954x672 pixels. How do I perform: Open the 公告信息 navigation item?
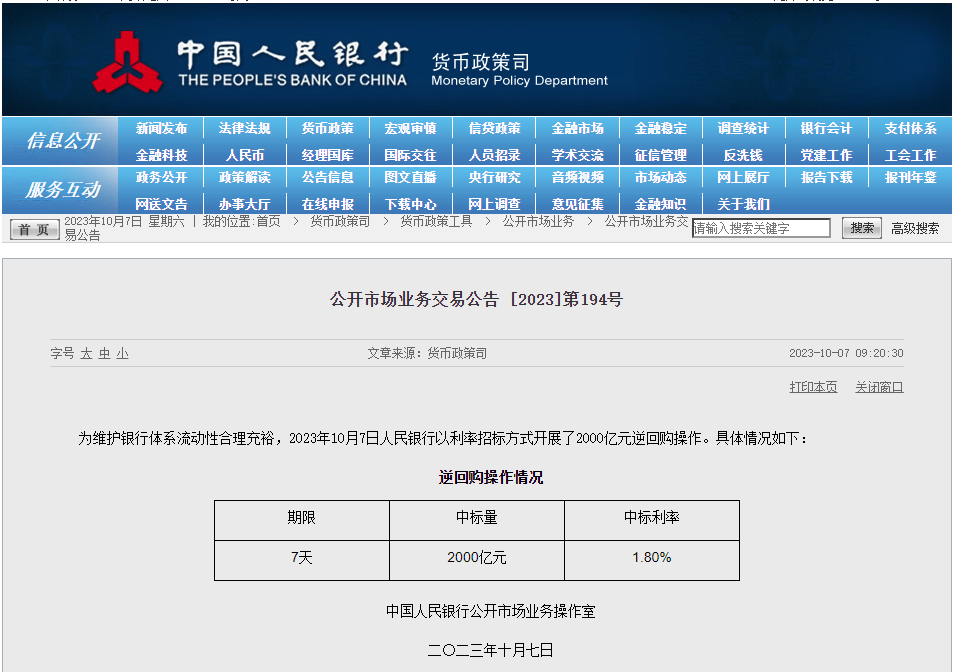[x=328, y=178]
